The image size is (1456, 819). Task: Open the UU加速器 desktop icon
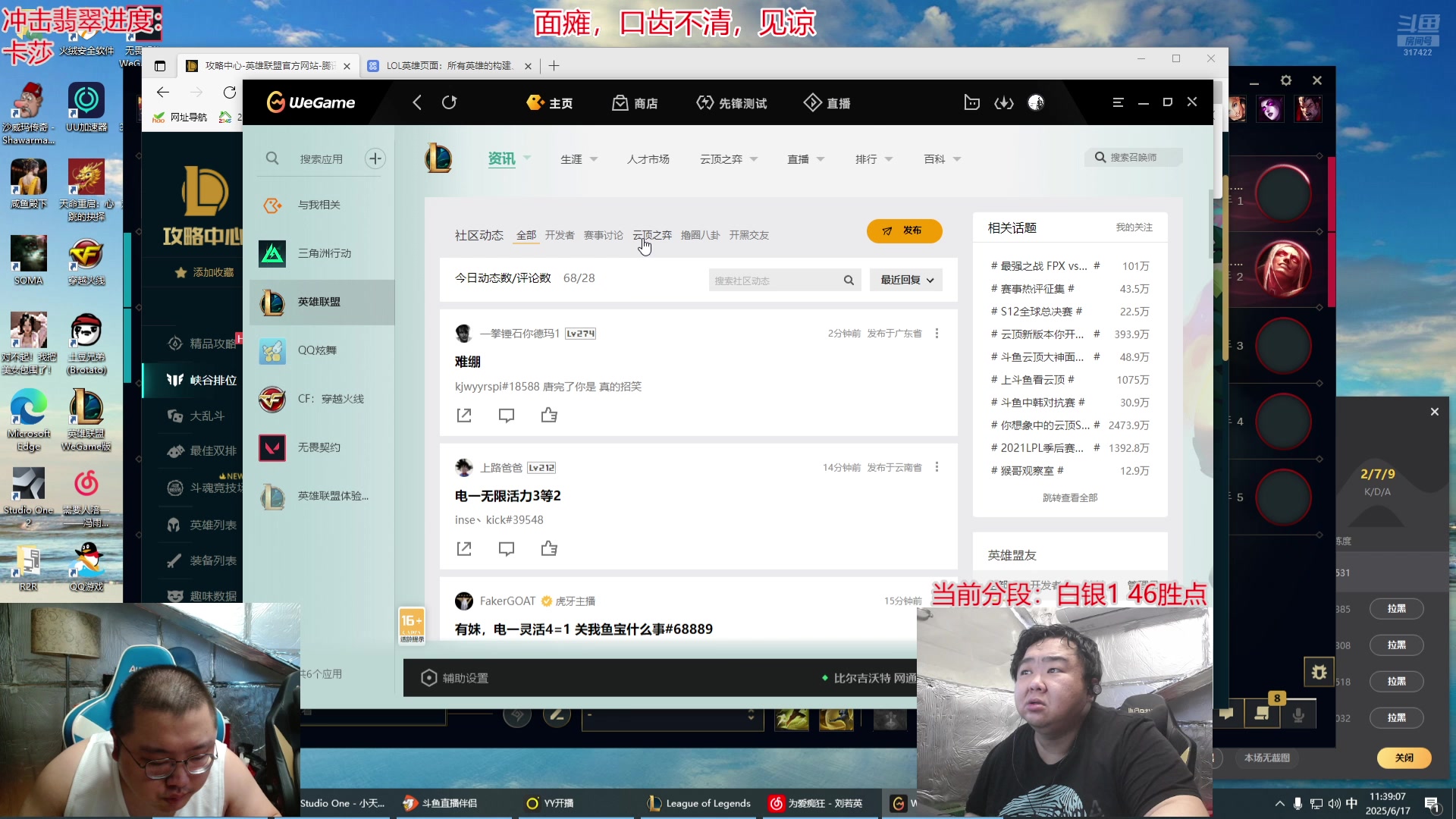click(86, 107)
